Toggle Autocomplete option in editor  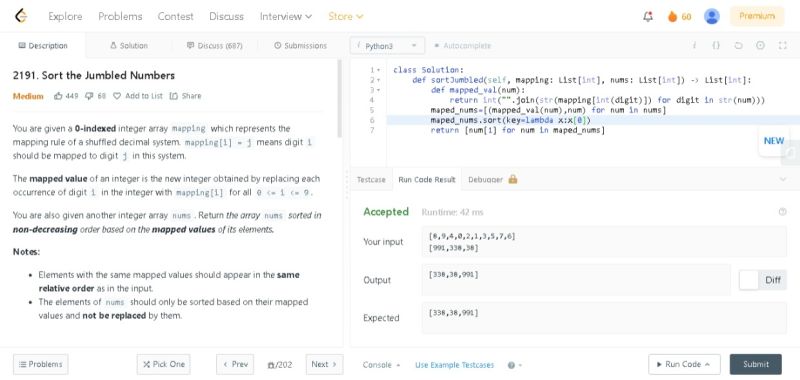463,46
